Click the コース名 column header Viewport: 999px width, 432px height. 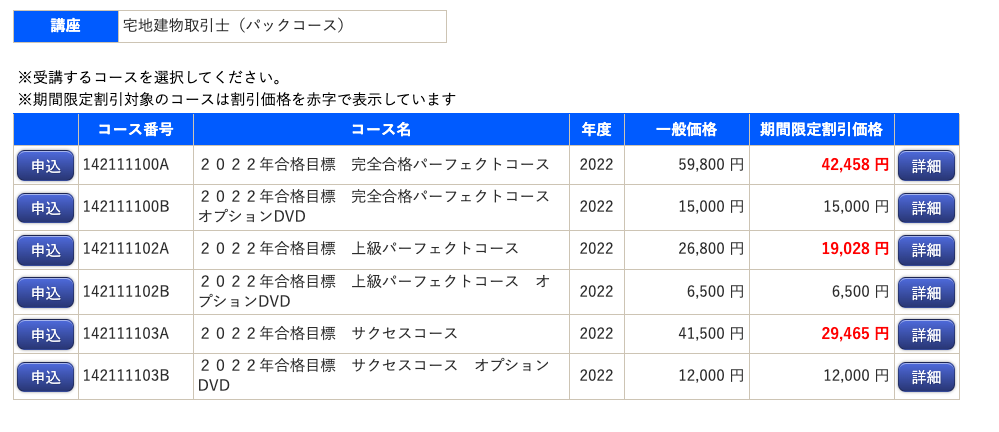[x=381, y=130]
